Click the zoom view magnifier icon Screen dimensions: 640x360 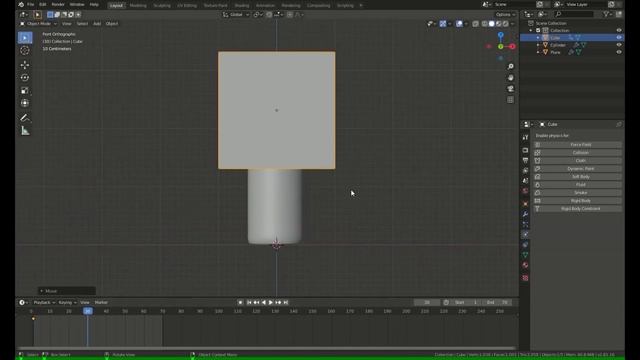[x=511, y=67]
